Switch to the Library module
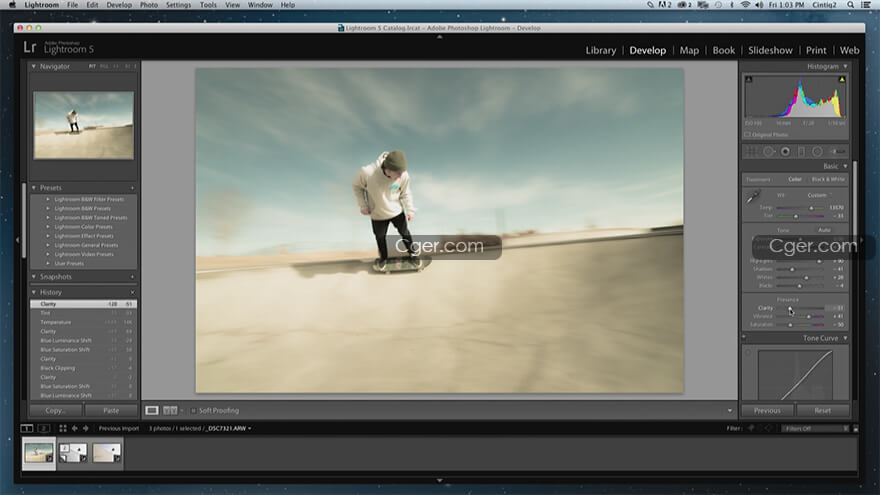Screen dimensions: 880x495 tap(601, 51)
